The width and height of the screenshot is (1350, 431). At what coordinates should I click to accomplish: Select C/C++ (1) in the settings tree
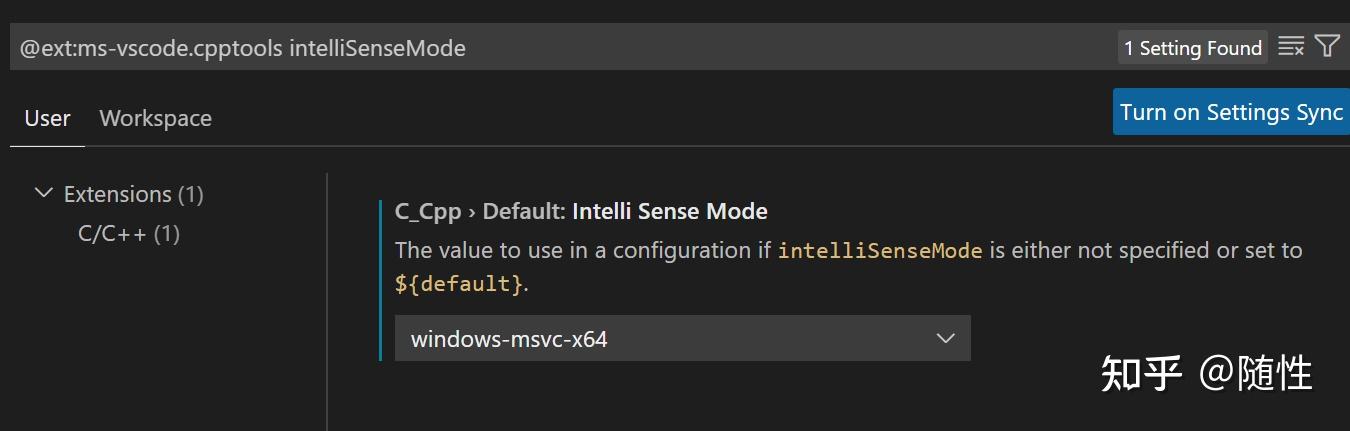(129, 234)
